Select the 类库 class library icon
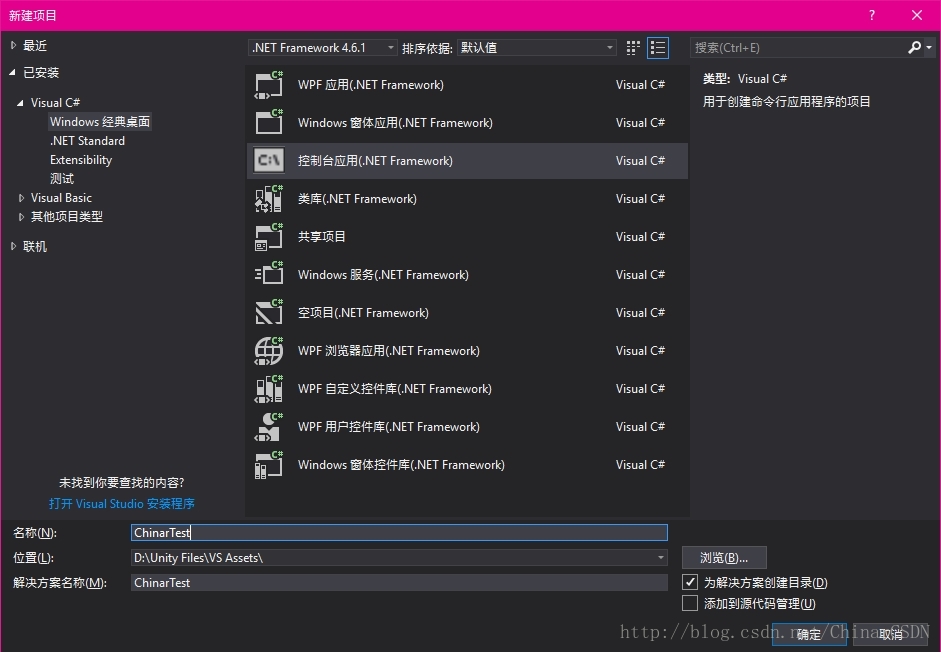The height and width of the screenshot is (652, 941). (x=269, y=199)
